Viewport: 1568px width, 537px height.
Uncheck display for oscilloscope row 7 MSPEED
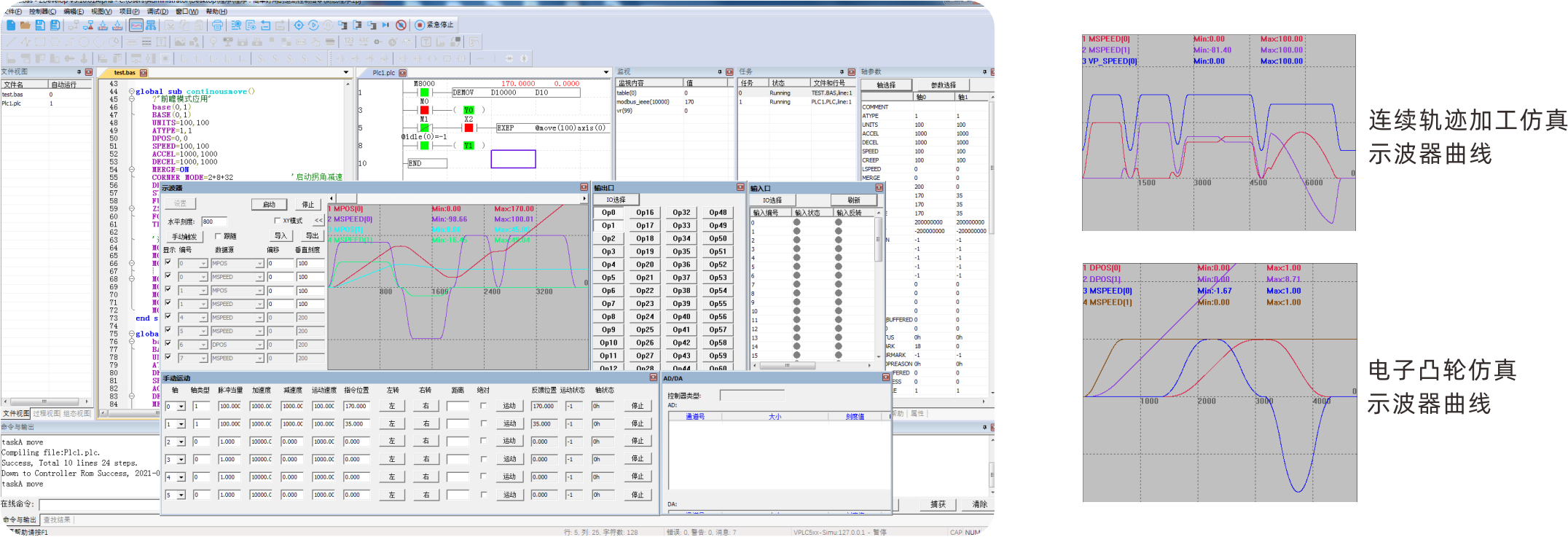[168, 357]
